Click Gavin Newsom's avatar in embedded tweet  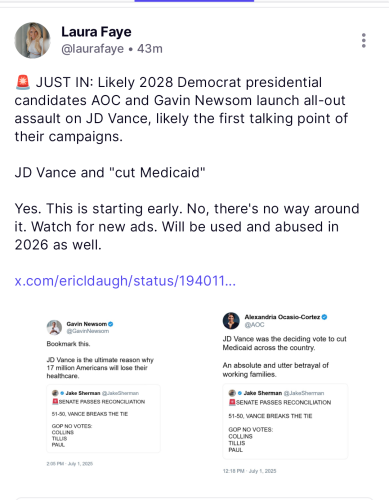coord(54,327)
